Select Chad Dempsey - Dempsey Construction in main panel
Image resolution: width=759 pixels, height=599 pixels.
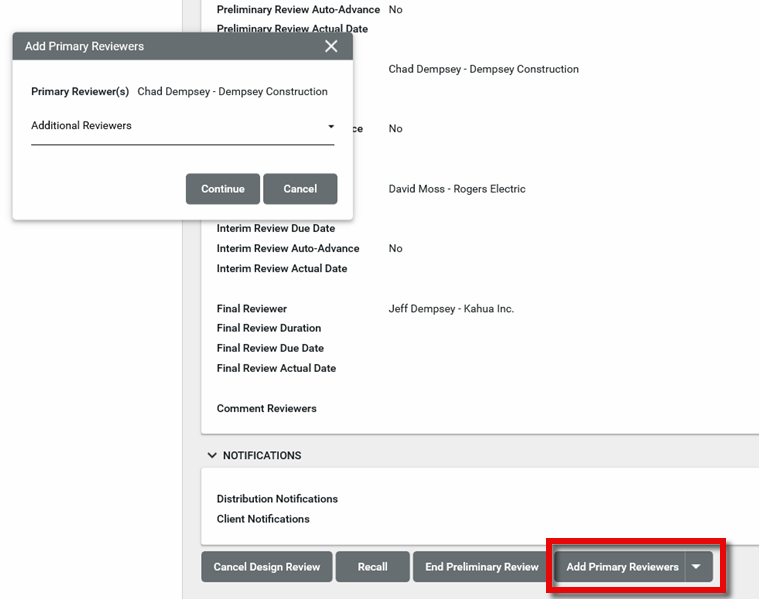pos(483,69)
